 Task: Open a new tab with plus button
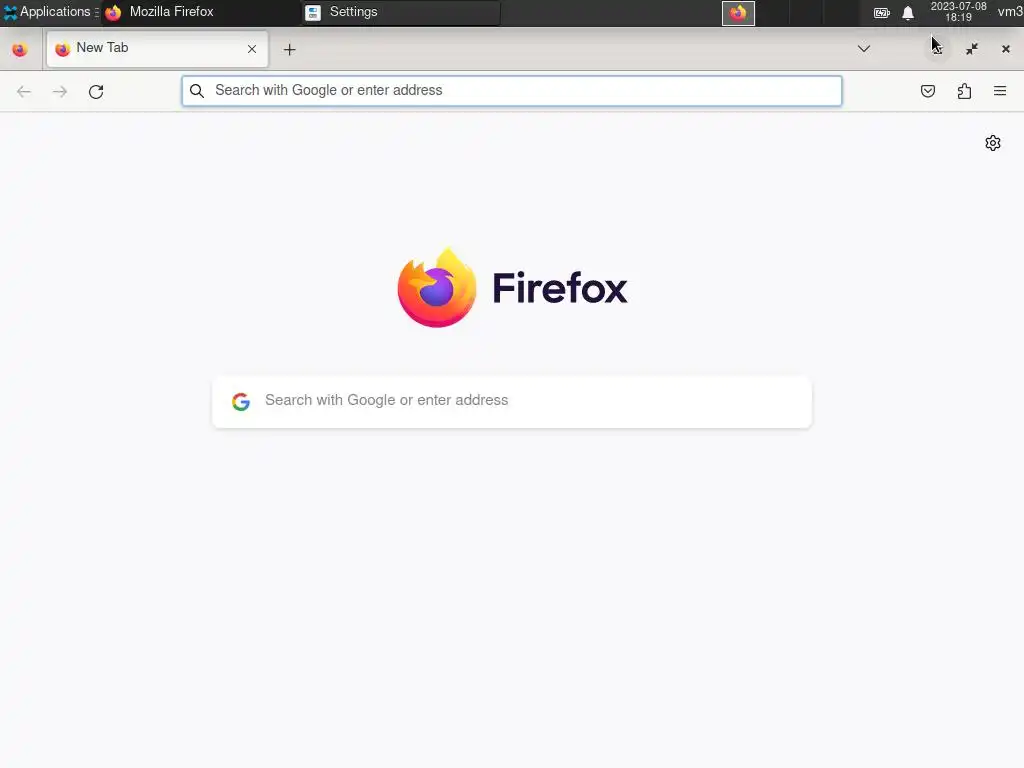pyautogui.click(x=289, y=50)
